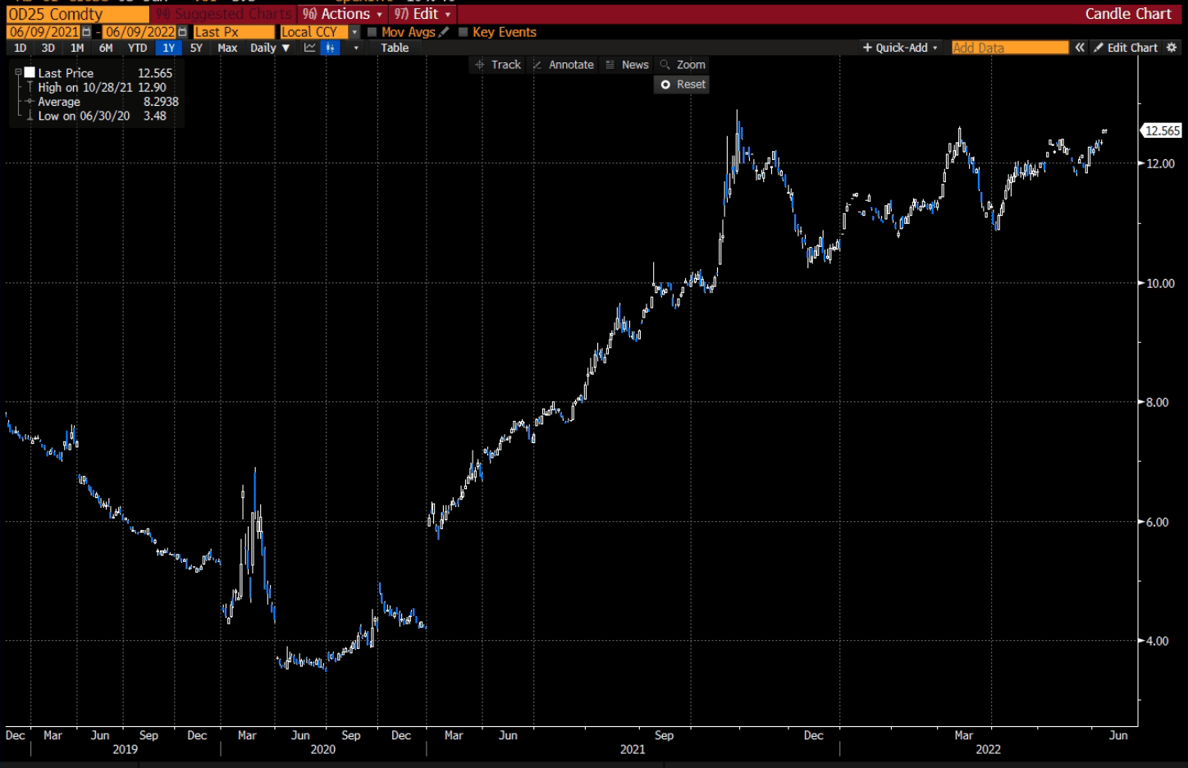This screenshot has height=768, width=1188.
Task: Activate the Track crosshair tool
Action: click(x=498, y=65)
